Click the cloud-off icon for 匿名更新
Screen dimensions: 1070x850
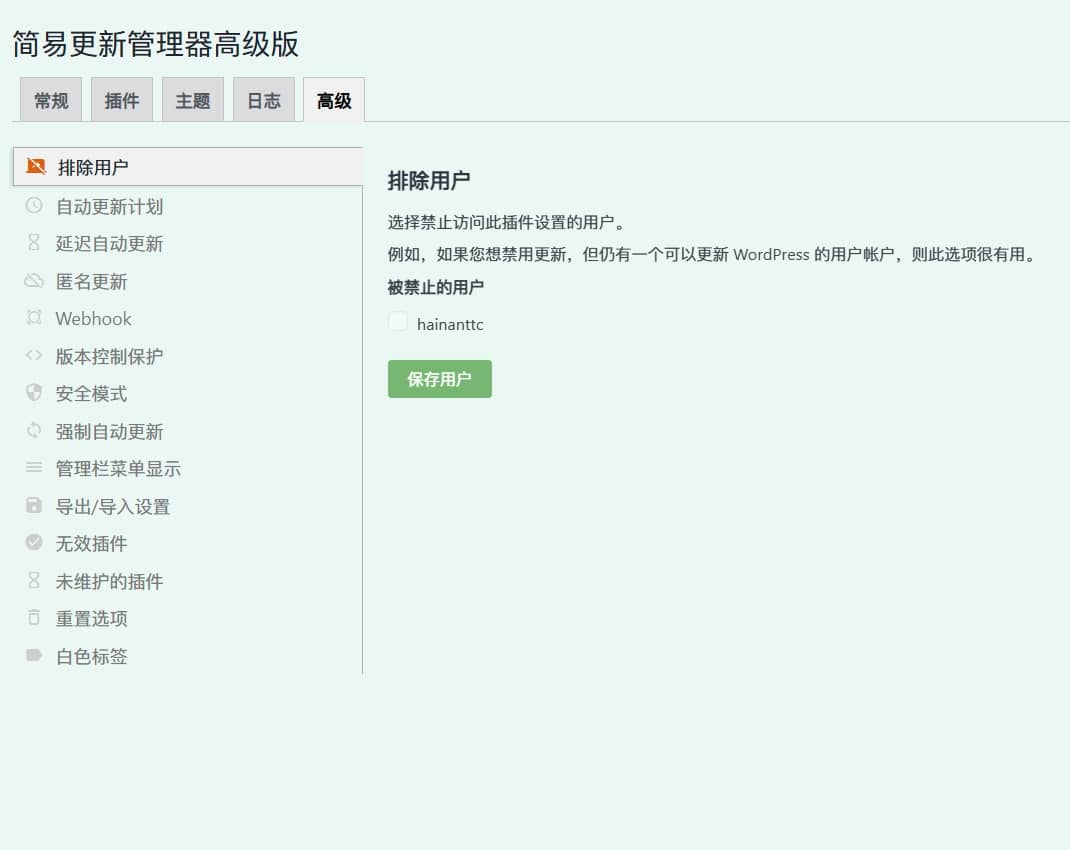point(34,281)
